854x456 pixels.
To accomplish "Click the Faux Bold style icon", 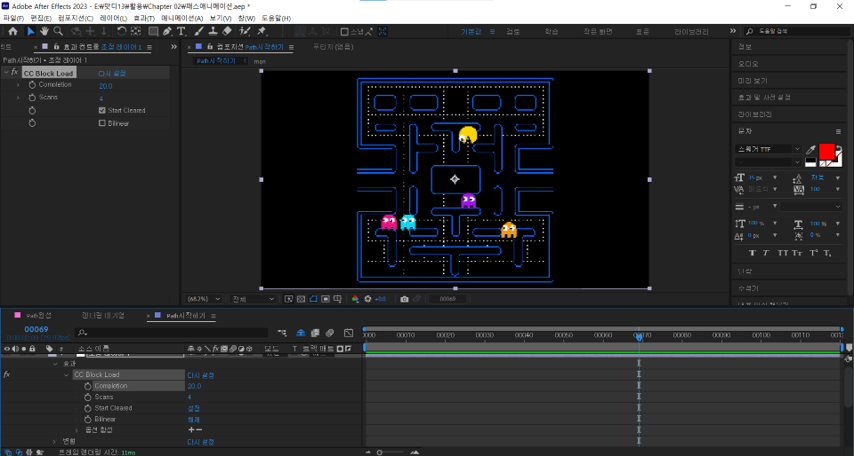I will pos(753,253).
